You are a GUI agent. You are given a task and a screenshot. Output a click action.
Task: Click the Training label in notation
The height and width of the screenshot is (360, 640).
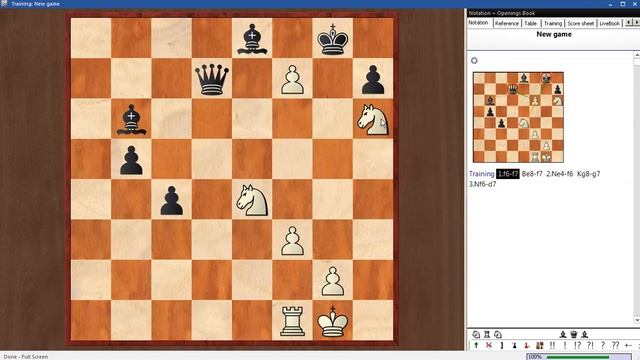482,174
